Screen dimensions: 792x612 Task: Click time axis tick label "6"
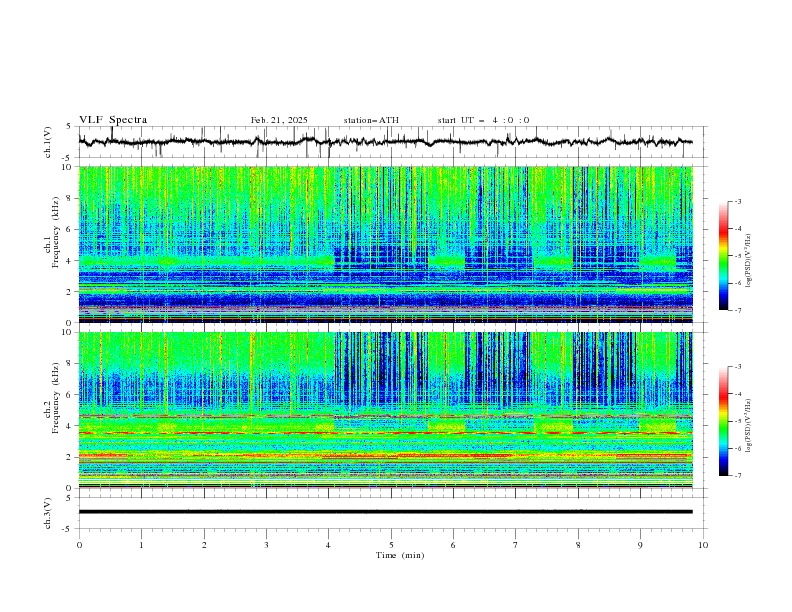[x=453, y=545]
